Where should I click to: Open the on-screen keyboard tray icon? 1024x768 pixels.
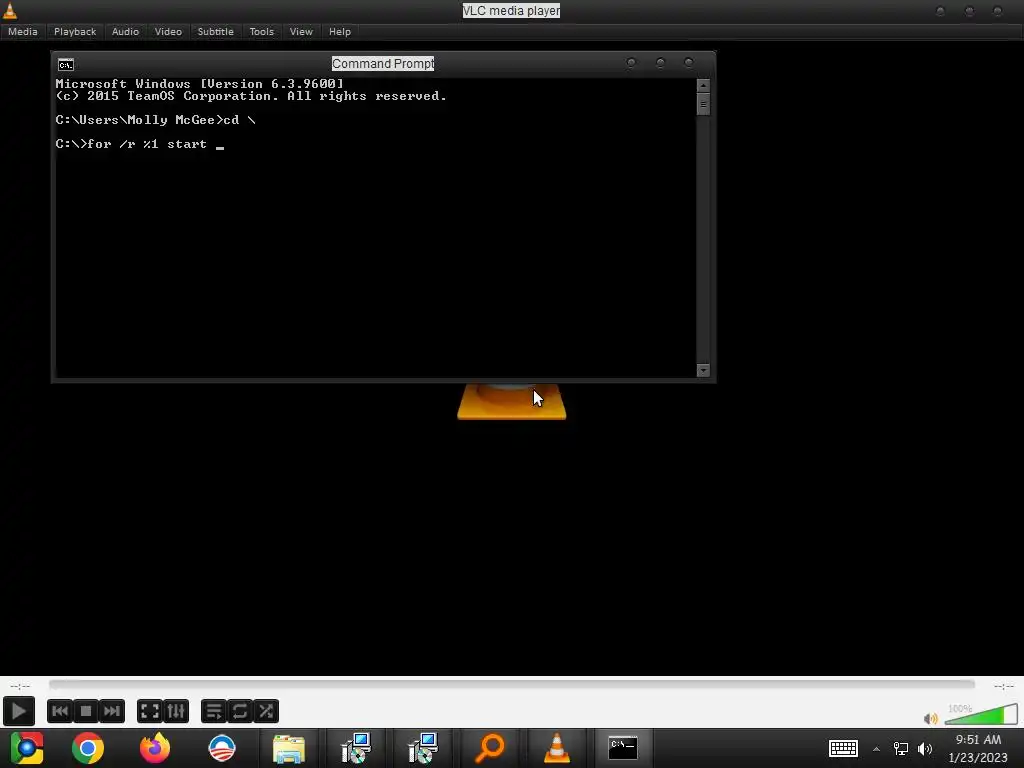843,748
